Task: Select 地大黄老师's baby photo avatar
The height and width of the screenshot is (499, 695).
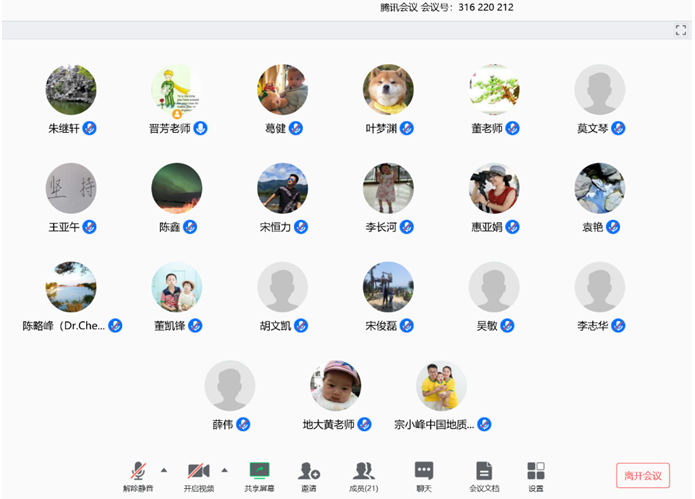Action: 335,386
